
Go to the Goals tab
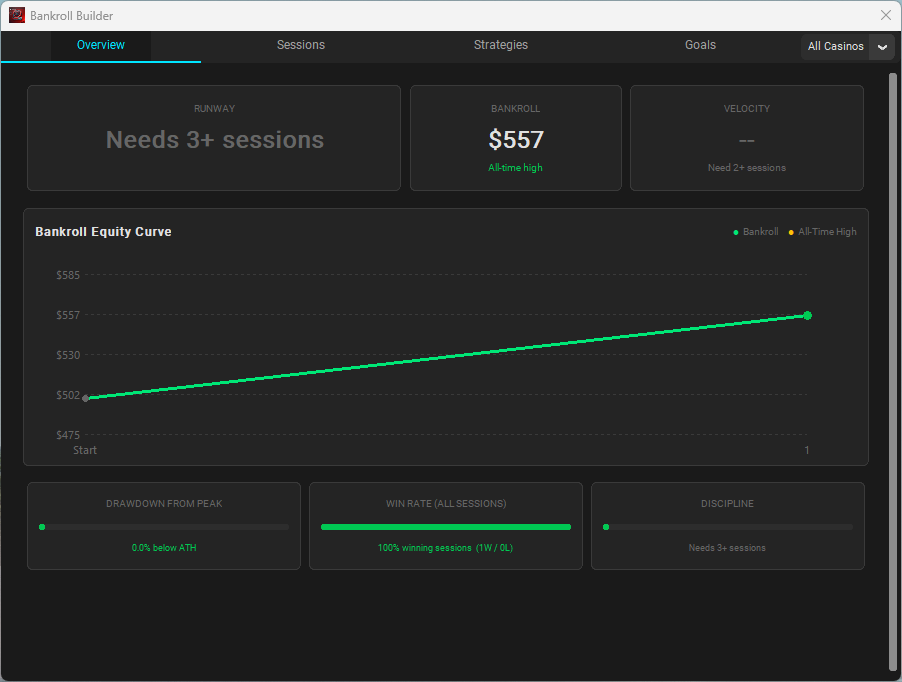(700, 45)
